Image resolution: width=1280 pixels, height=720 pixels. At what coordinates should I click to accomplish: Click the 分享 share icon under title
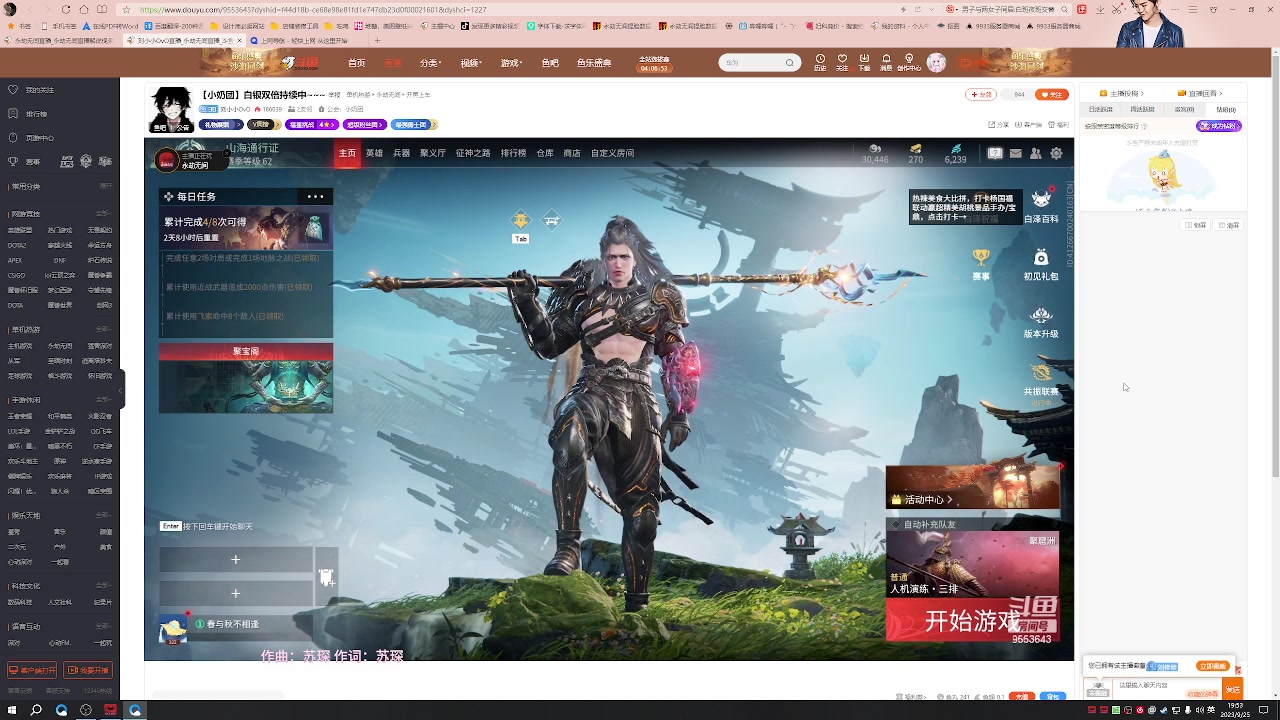(x=999, y=125)
